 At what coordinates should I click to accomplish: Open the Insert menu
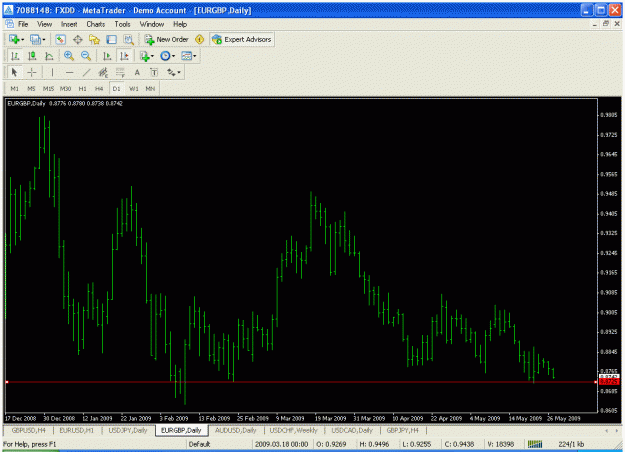point(69,24)
